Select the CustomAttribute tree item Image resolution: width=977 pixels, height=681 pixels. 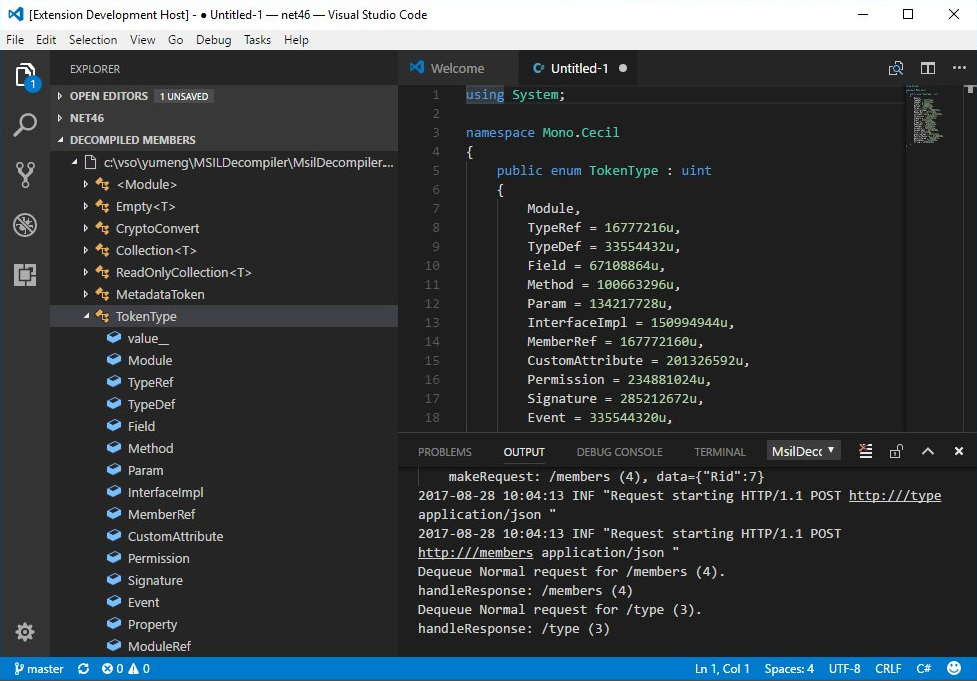[x=175, y=536]
